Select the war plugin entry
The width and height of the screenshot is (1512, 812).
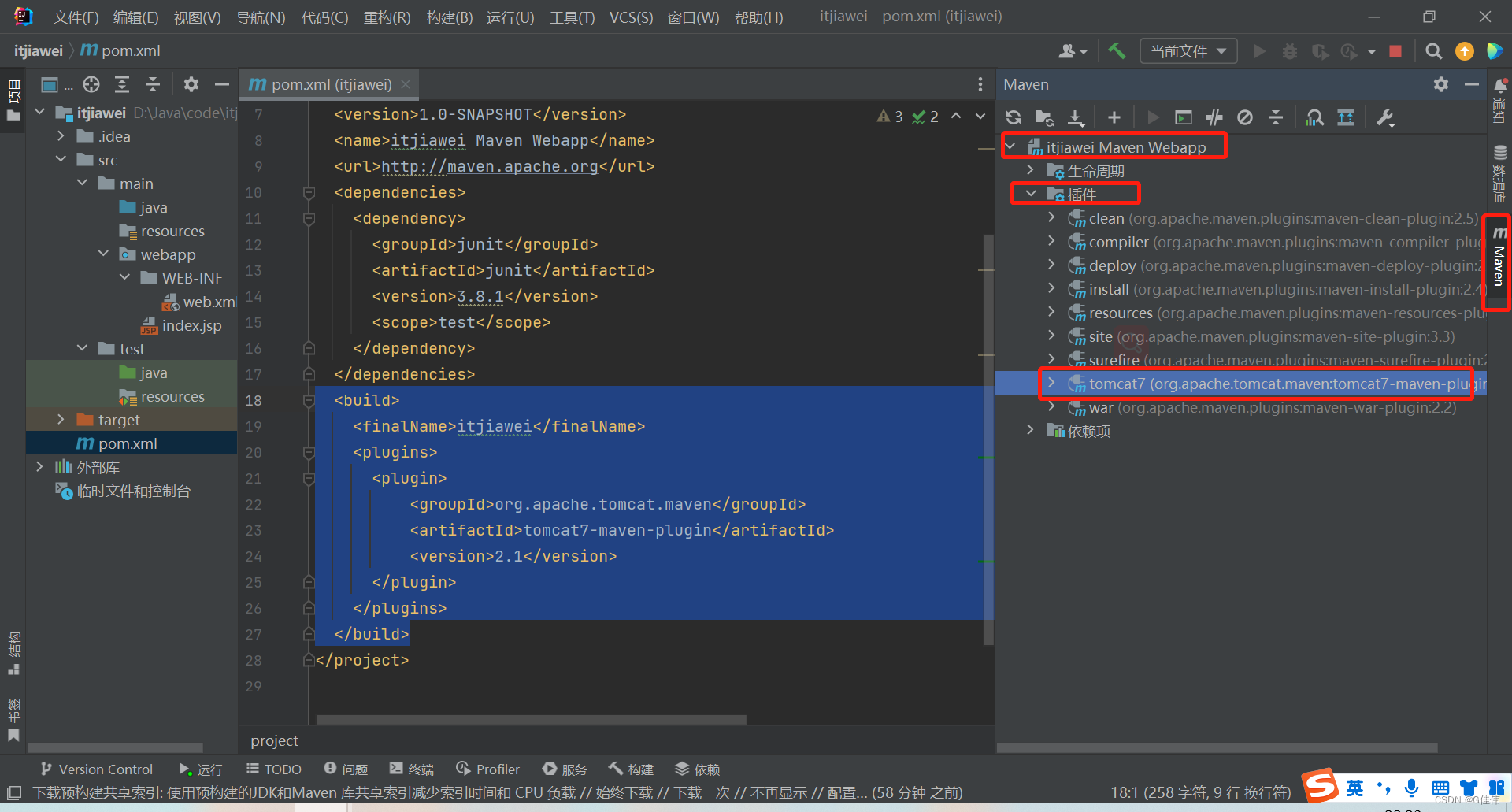pyautogui.click(x=1262, y=407)
